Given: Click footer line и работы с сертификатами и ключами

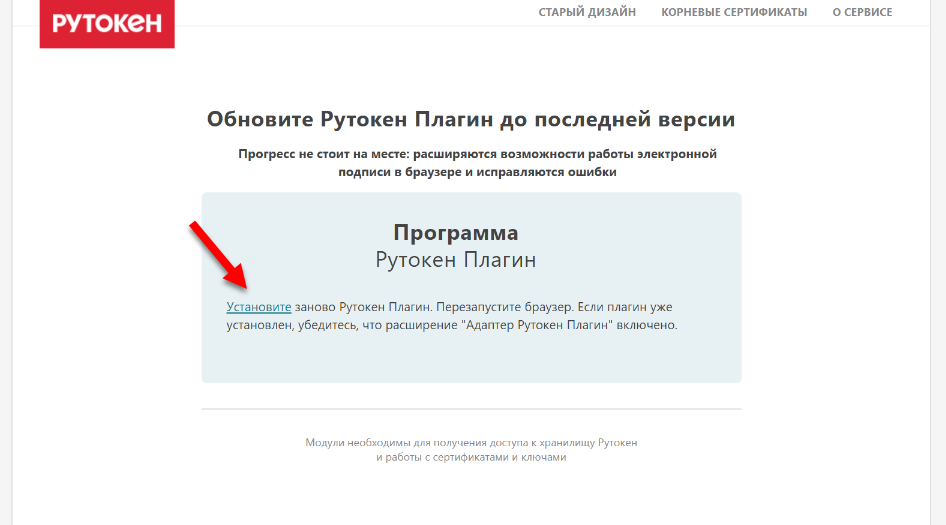Looking at the screenshot, I should pos(471,457).
